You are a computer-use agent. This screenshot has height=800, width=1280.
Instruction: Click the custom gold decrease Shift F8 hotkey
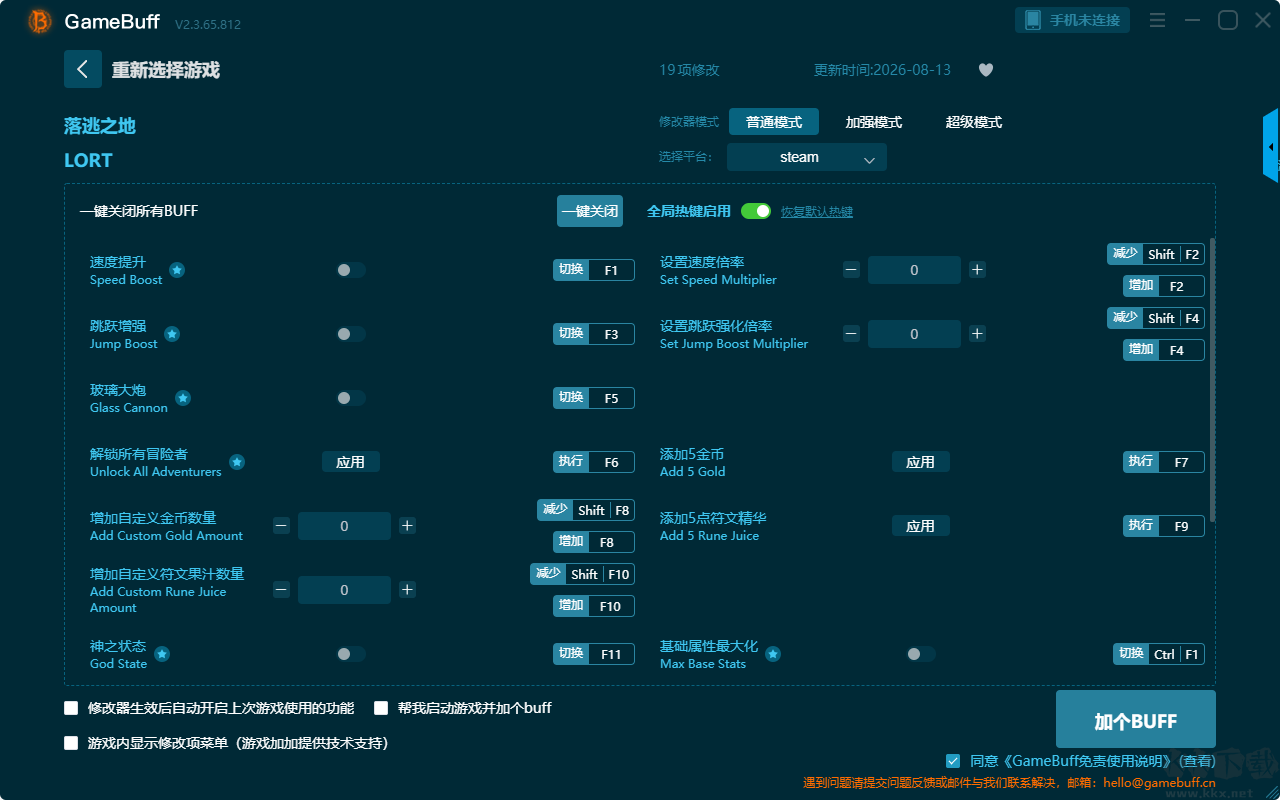[586, 510]
